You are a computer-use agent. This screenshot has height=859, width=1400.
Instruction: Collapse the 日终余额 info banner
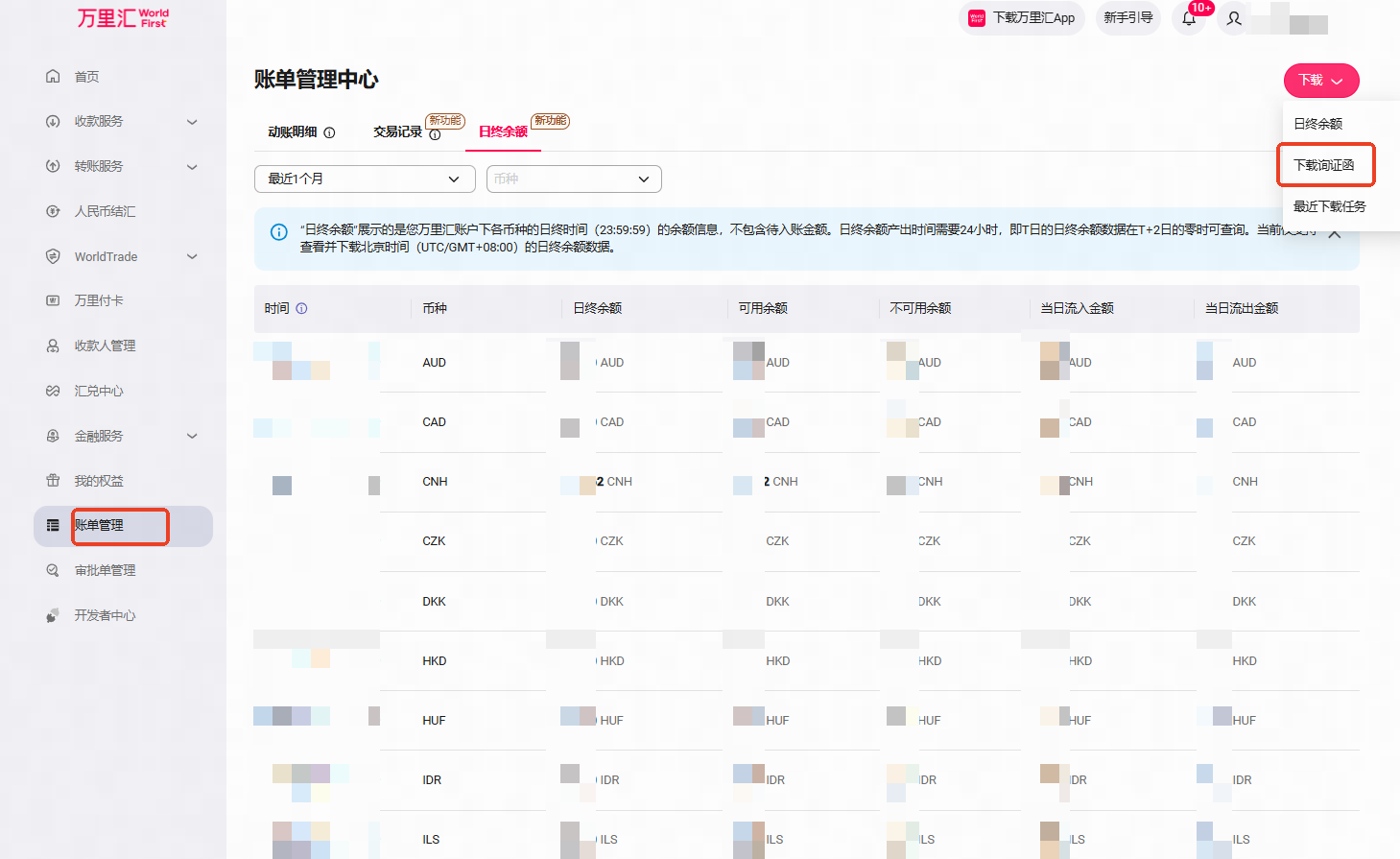click(1334, 234)
